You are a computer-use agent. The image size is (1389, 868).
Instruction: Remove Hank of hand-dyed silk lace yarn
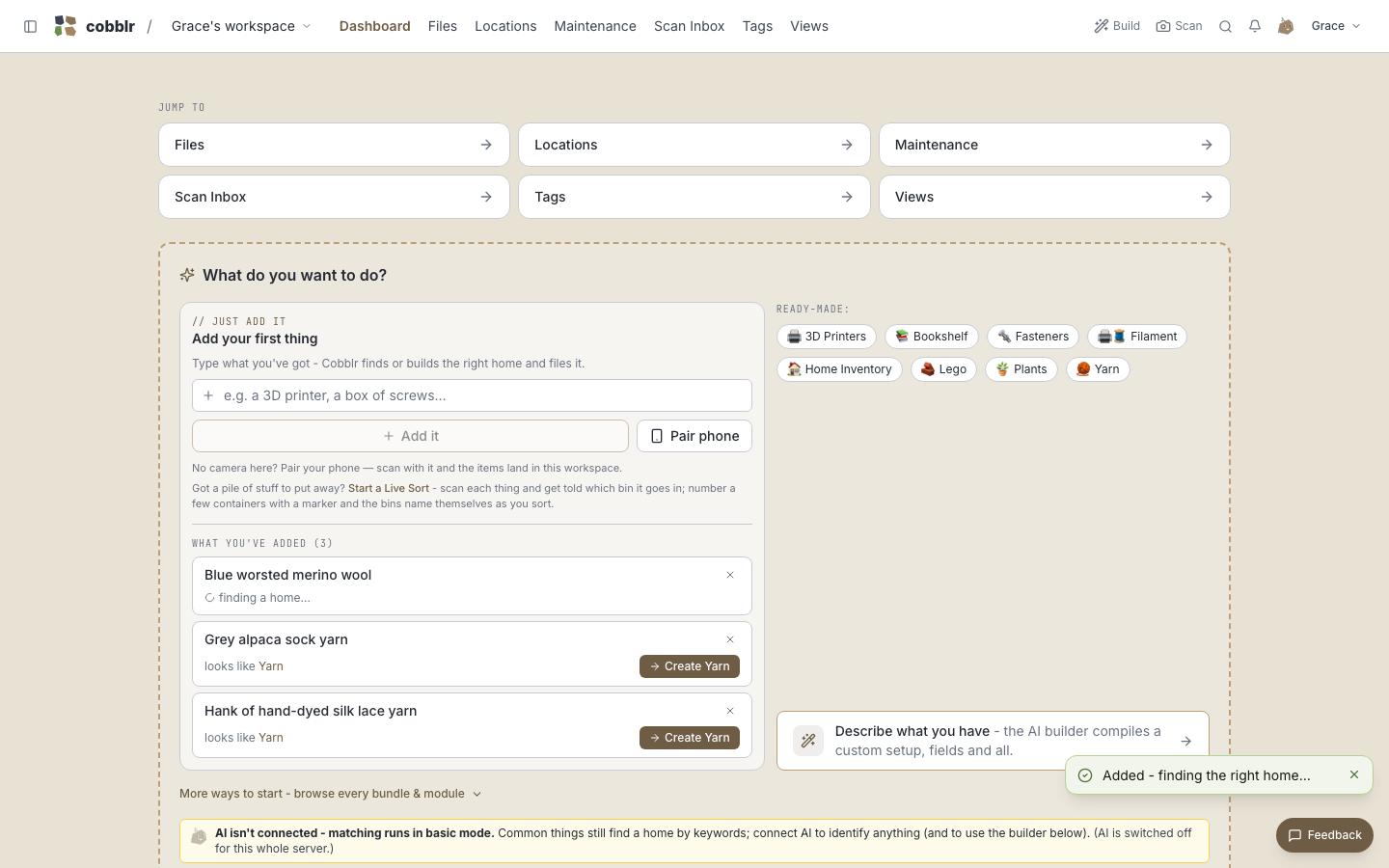tap(730, 711)
